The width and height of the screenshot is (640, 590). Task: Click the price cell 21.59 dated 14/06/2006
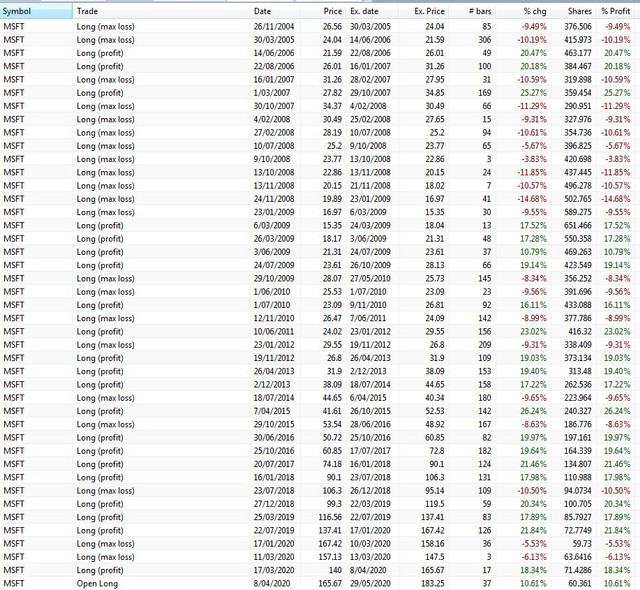click(332, 53)
